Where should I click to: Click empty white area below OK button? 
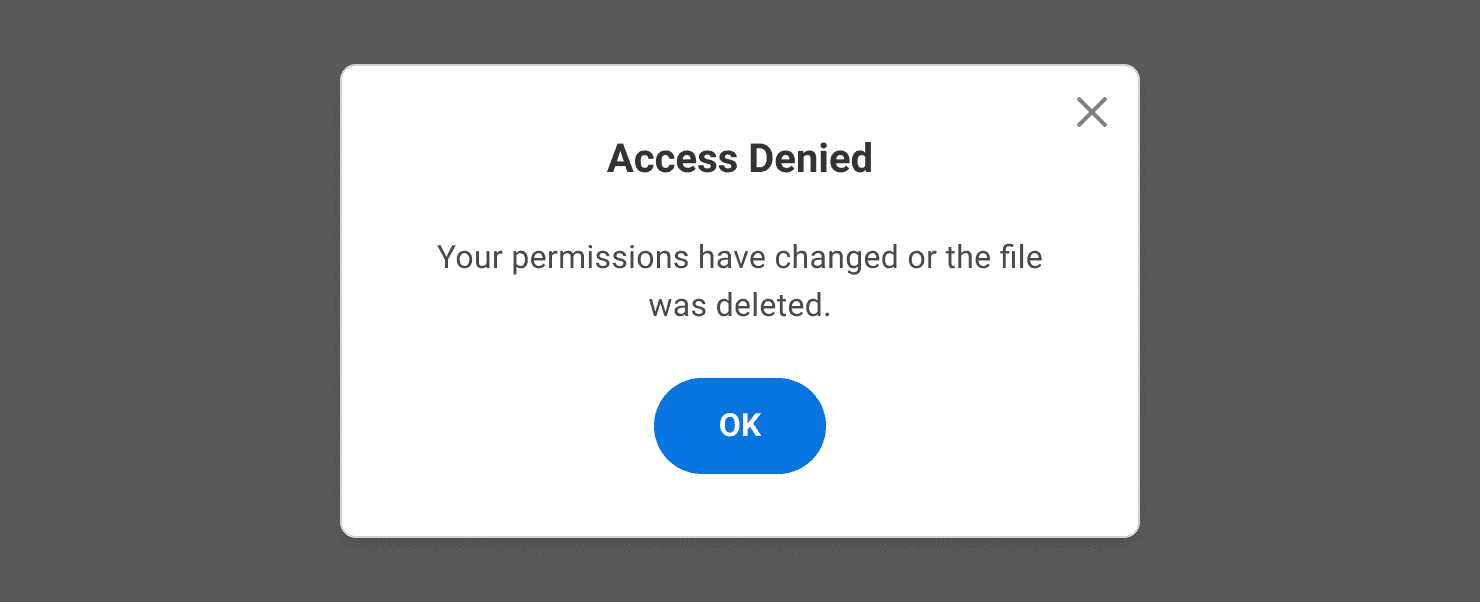coord(740,505)
